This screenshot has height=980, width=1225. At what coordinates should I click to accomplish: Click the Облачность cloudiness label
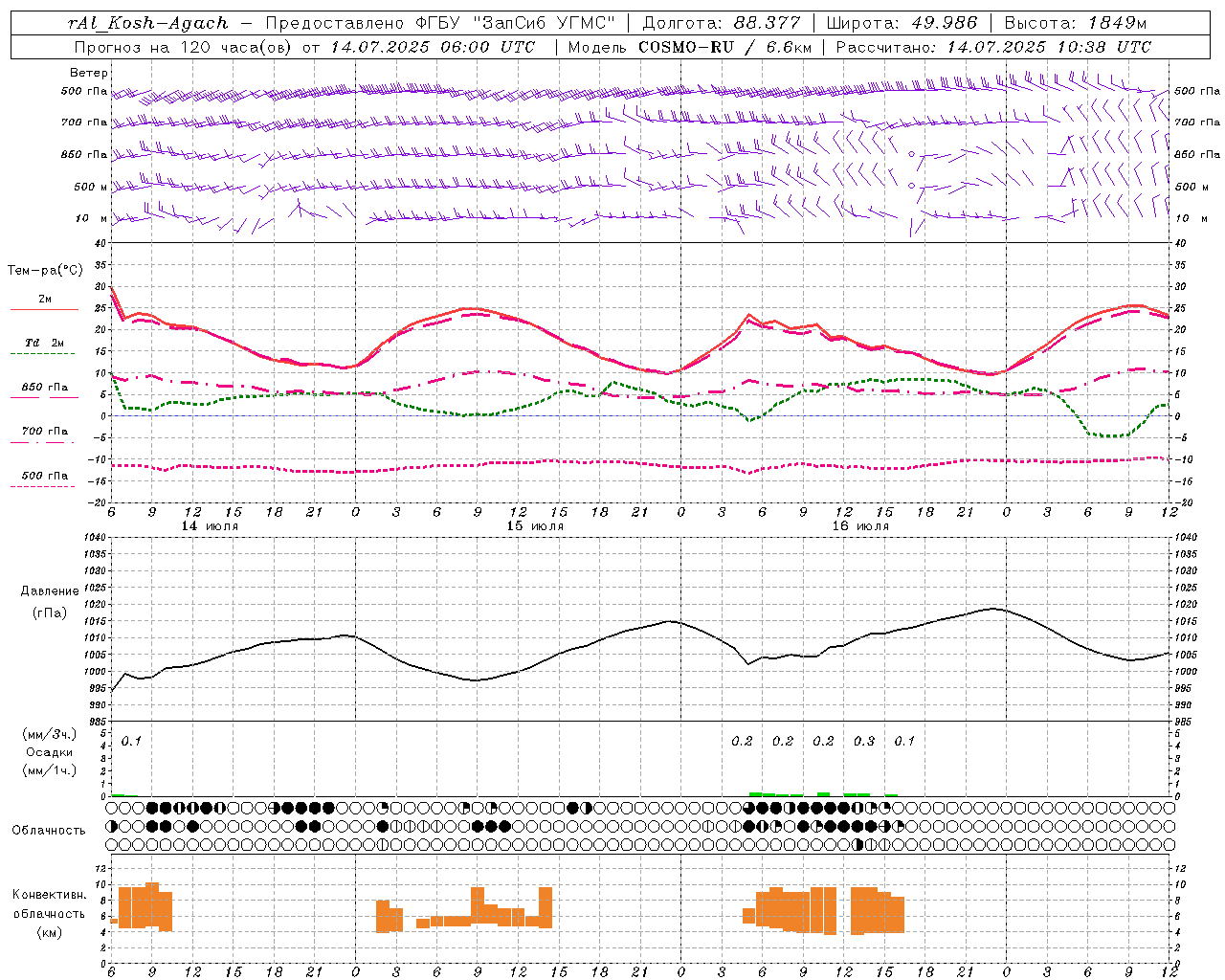point(49,830)
